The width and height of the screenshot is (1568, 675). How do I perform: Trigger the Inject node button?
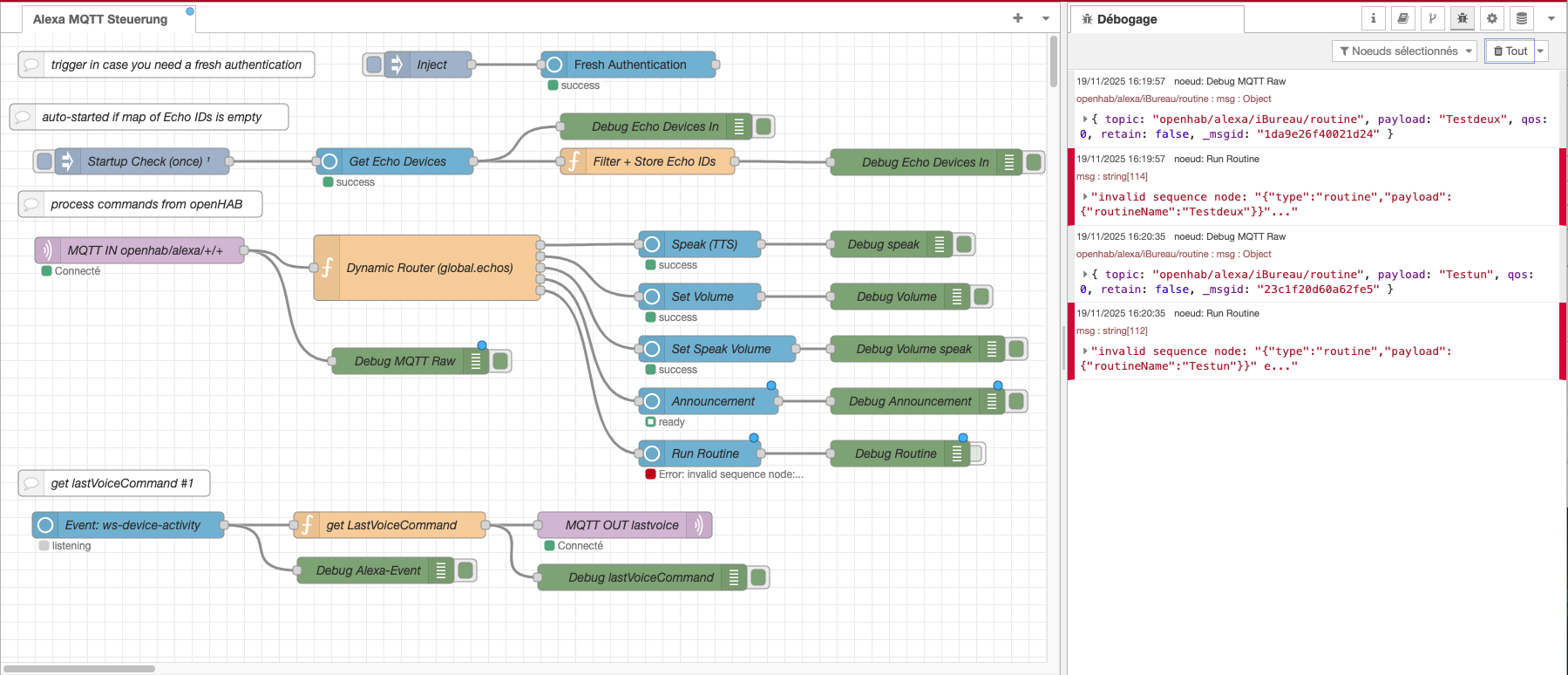374,65
